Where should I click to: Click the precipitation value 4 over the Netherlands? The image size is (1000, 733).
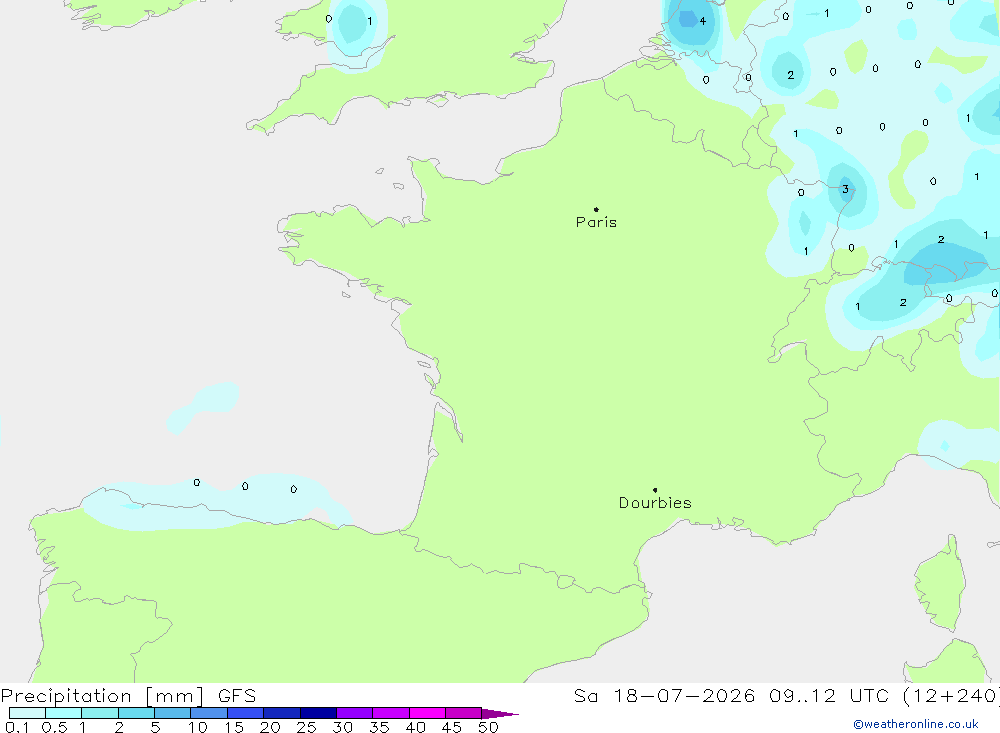pyautogui.click(x=703, y=21)
